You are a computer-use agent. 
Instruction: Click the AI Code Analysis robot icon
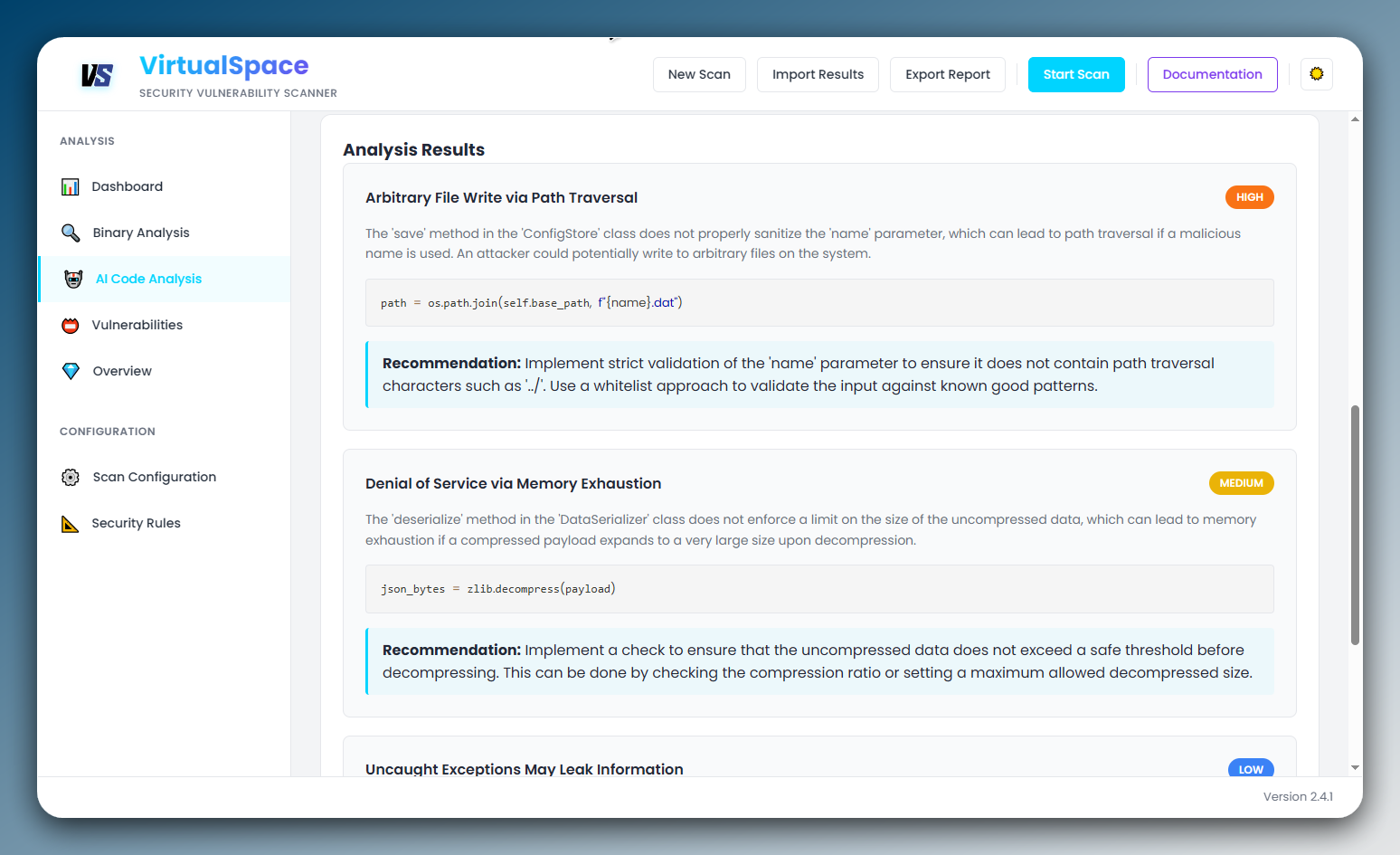coord(74,279)
